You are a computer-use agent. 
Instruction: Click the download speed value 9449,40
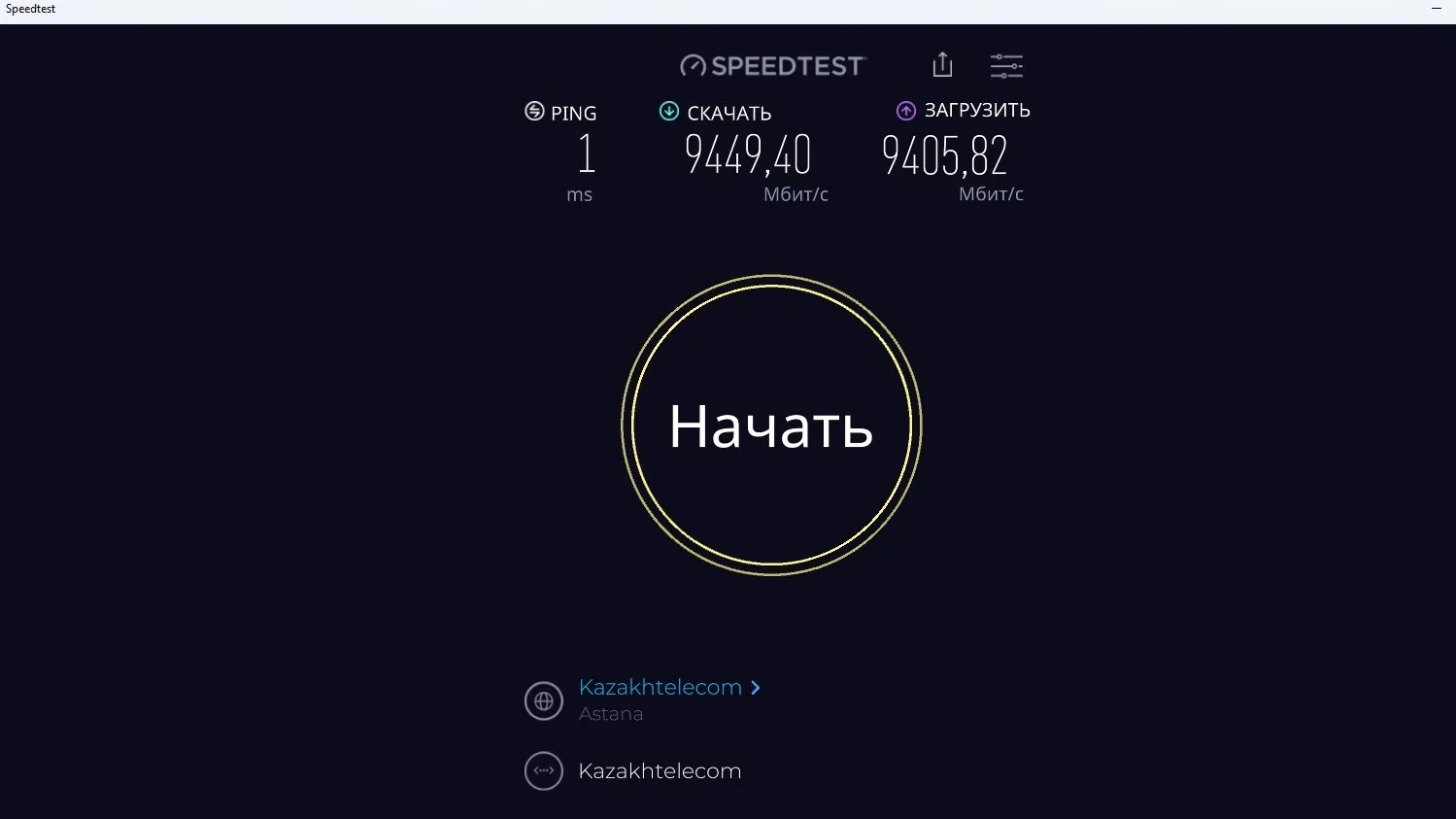tap(748, 154)
